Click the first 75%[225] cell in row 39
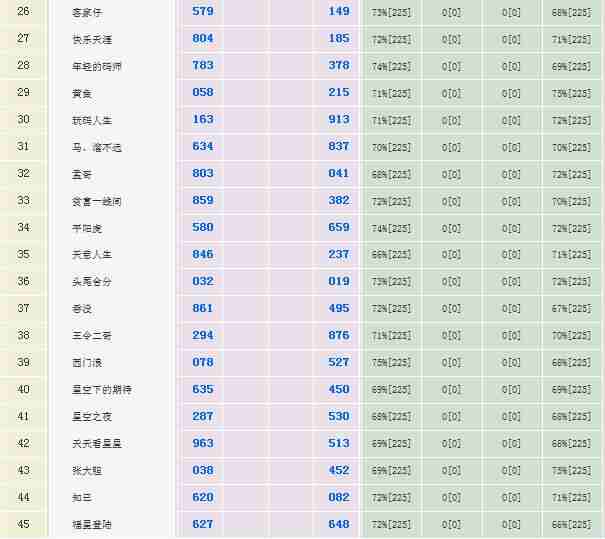This screenshot has height=539, width=605. (x=391, y=363)
